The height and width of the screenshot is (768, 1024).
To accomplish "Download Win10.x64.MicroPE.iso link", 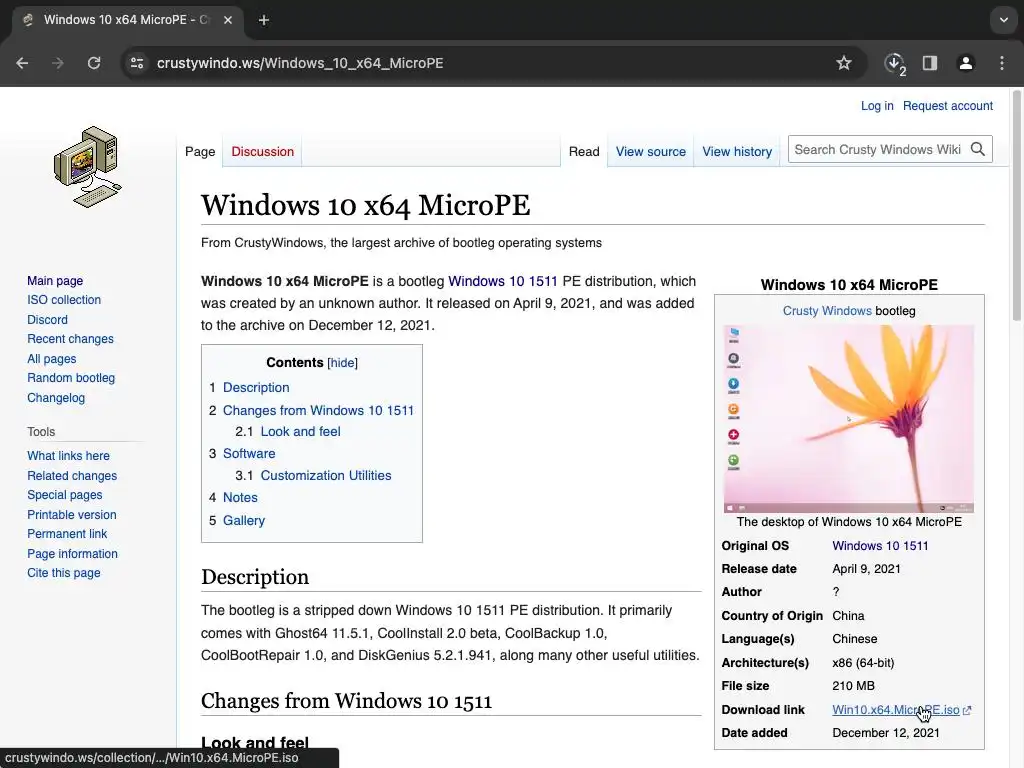I will coord(895,710).
